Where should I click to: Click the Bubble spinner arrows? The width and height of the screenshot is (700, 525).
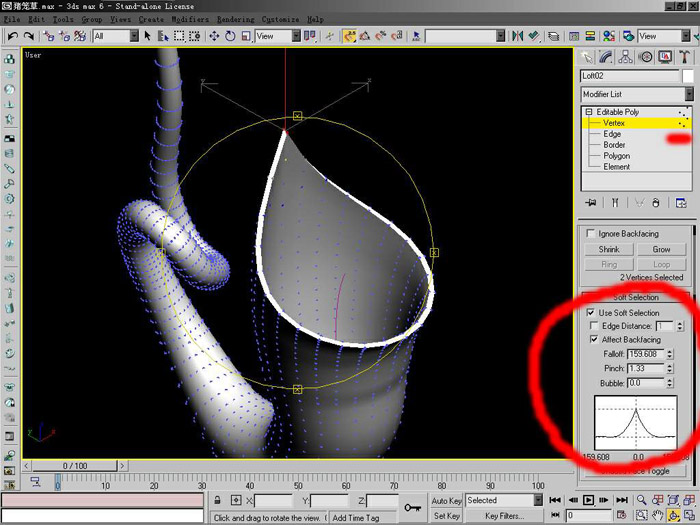[670, 383]
